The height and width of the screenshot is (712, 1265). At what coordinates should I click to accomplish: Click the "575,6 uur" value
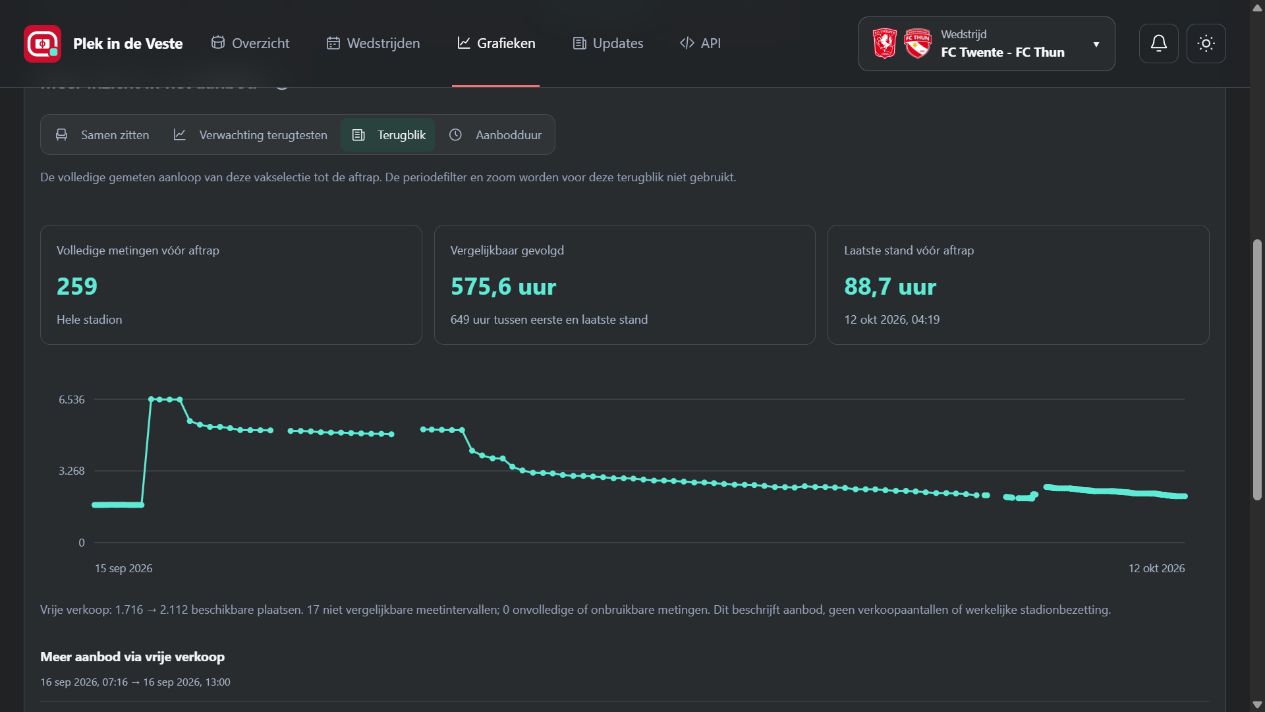(503, 287)
